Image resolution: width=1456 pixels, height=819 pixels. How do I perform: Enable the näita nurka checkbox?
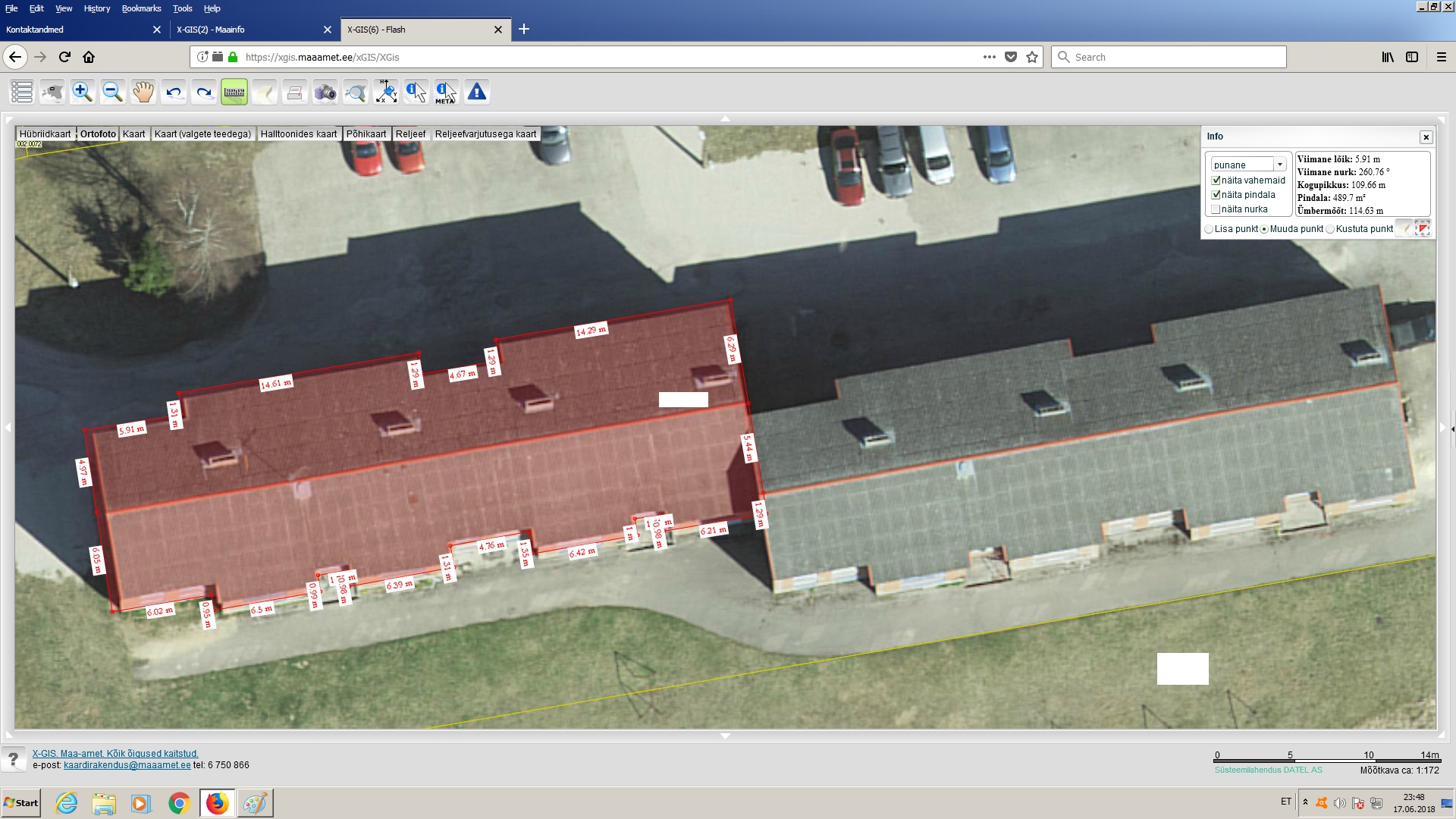(x=1216, y=209)
